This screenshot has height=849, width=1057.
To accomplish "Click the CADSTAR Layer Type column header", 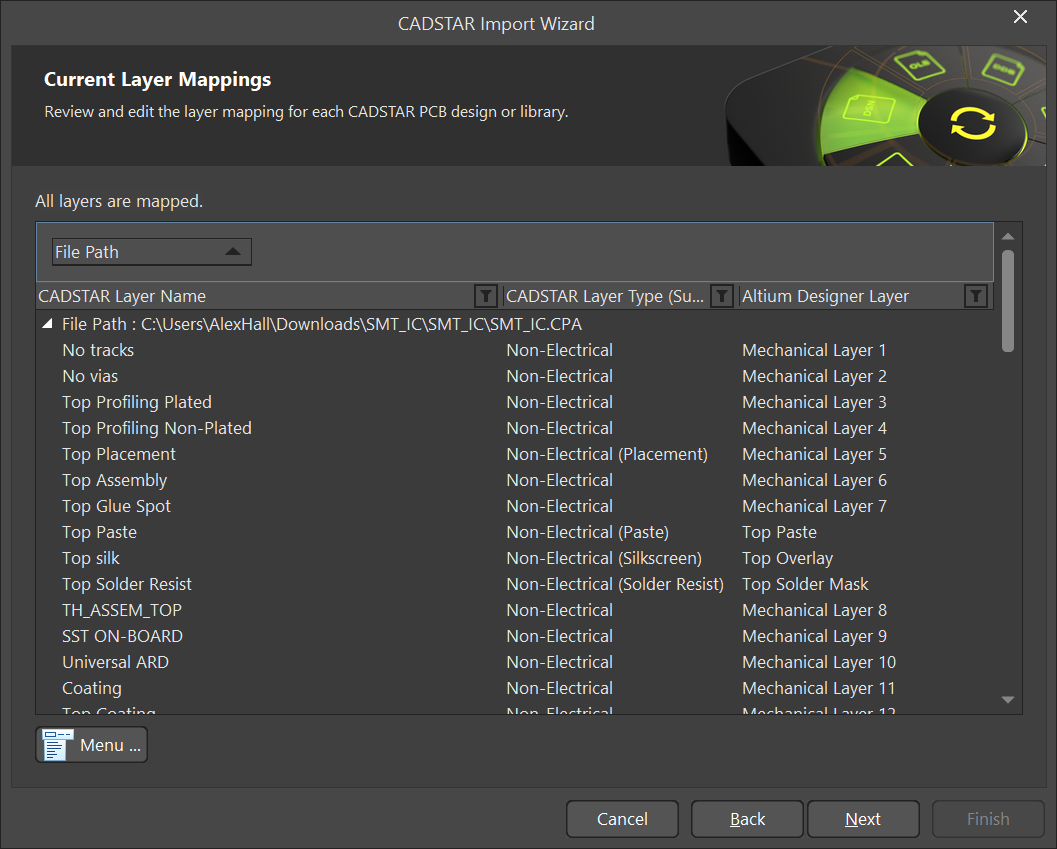I will [x=600, y=295].
